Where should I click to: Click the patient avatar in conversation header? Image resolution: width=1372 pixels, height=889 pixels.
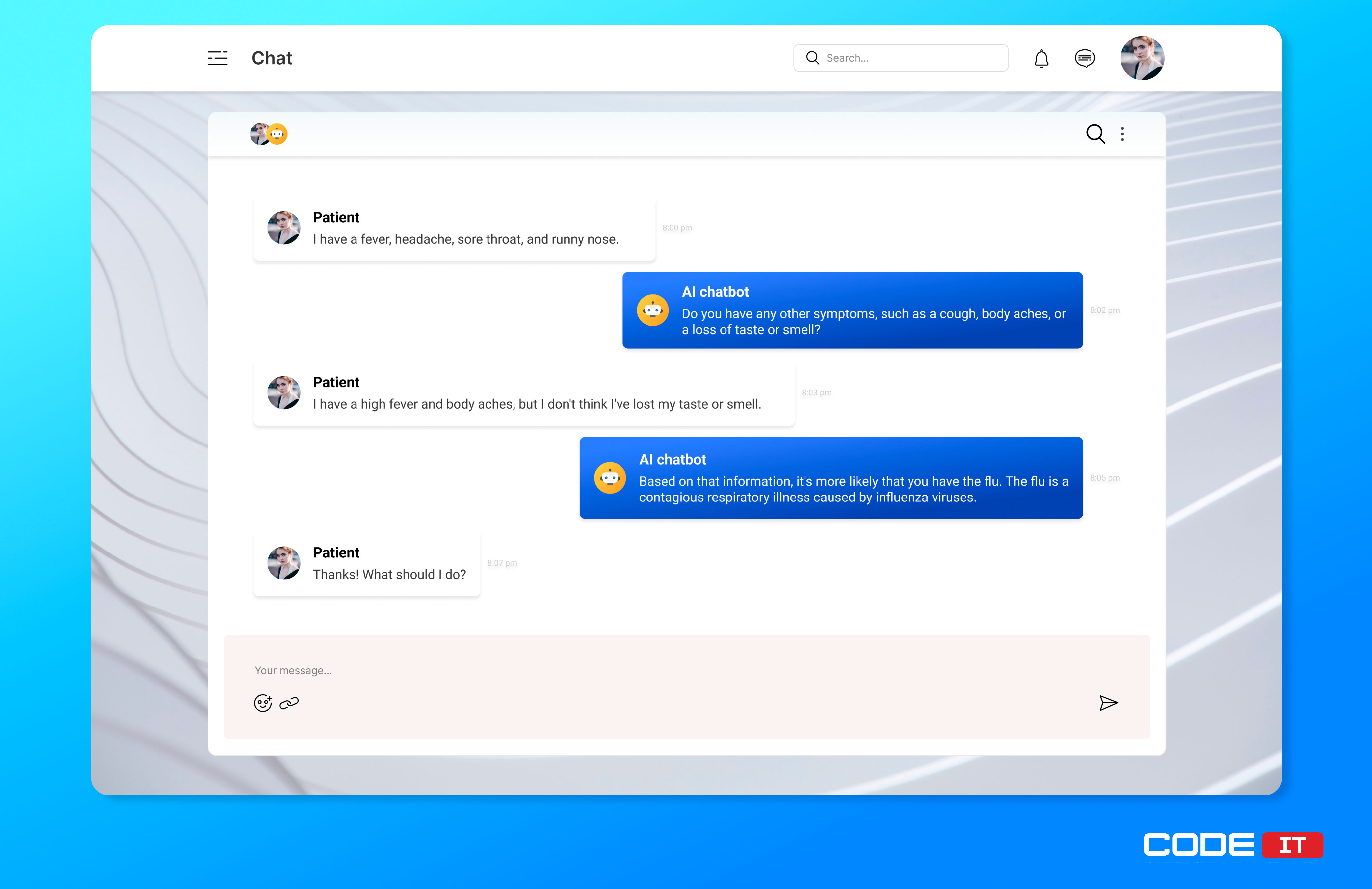[259, 134]
